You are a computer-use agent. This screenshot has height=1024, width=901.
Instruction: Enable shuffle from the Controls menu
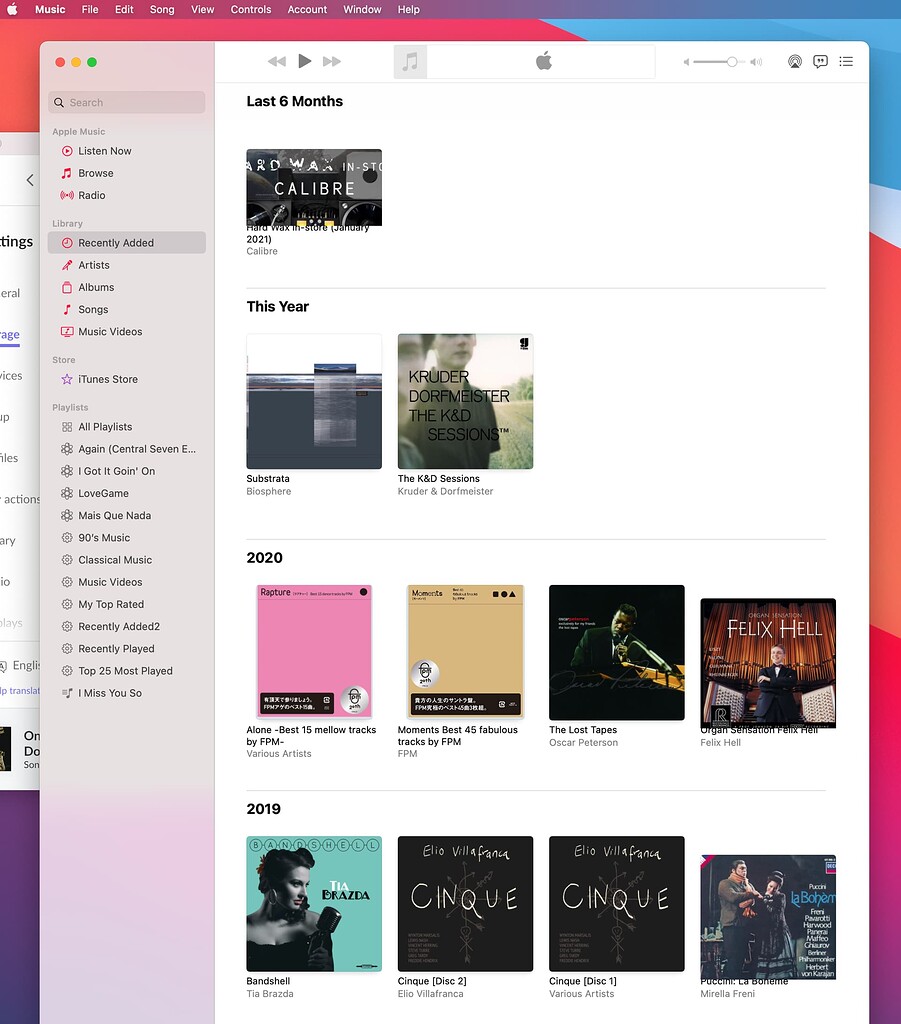(250, 9)
